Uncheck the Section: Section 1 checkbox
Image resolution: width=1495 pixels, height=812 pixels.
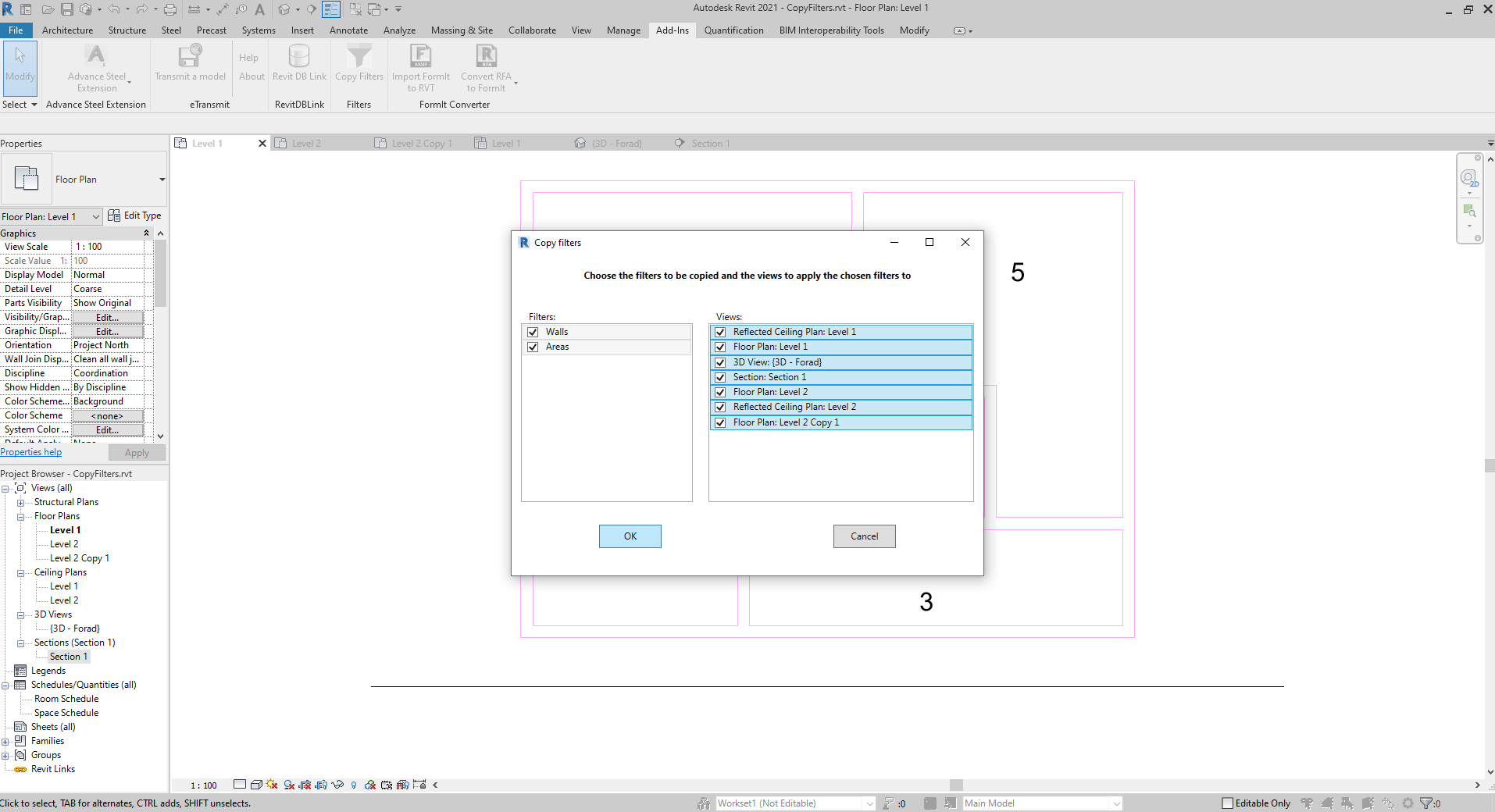click(x=720, y=377)
